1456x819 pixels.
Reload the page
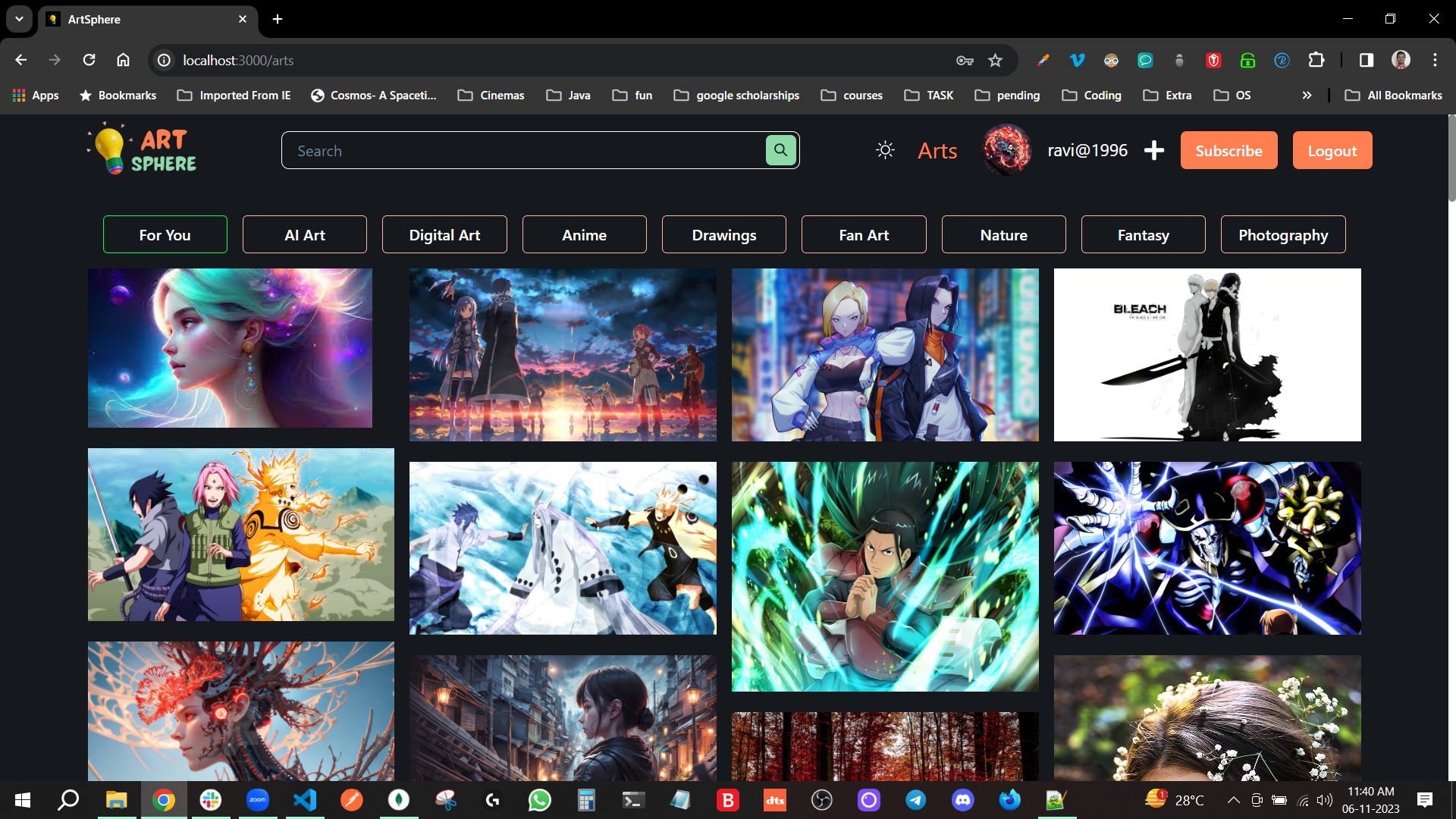point(89,61)
